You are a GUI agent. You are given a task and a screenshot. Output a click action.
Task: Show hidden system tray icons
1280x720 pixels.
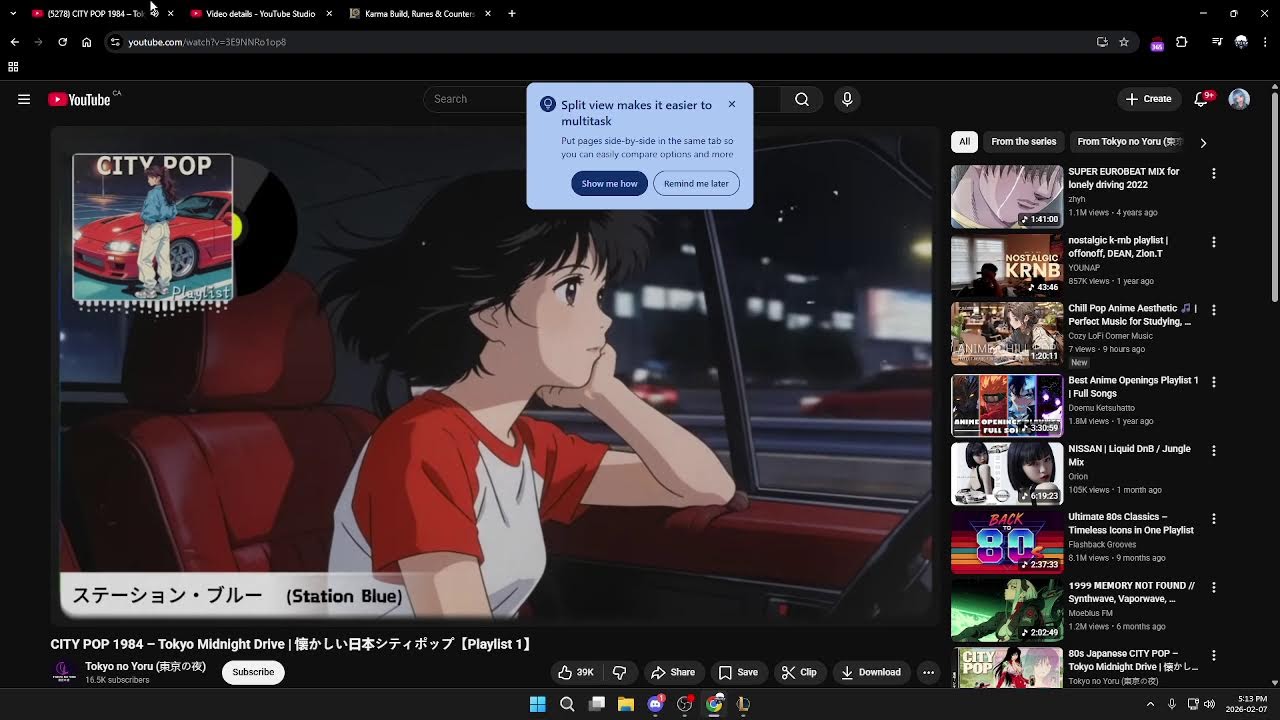(x=1150, y=704)
